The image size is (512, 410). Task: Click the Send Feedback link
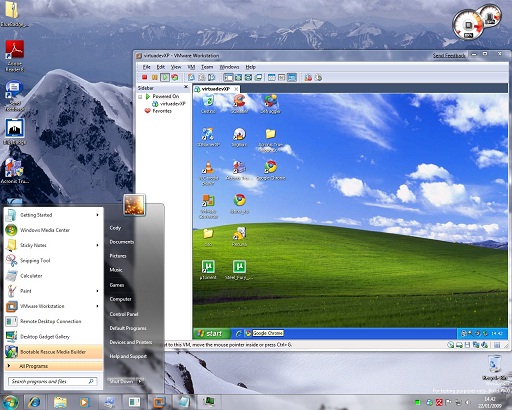coord(449,56)
